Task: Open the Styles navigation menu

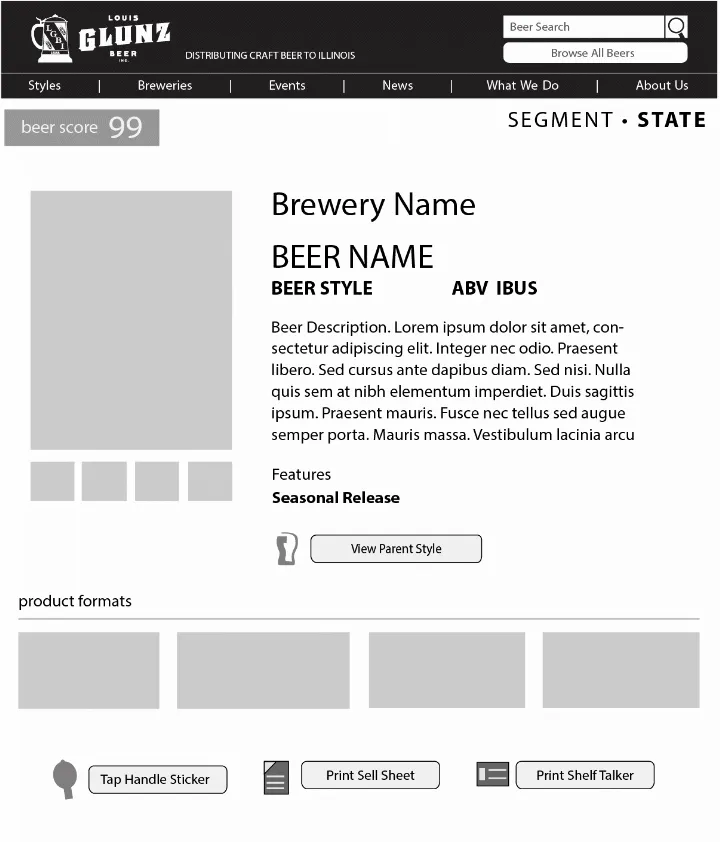Action: (45, 86)
